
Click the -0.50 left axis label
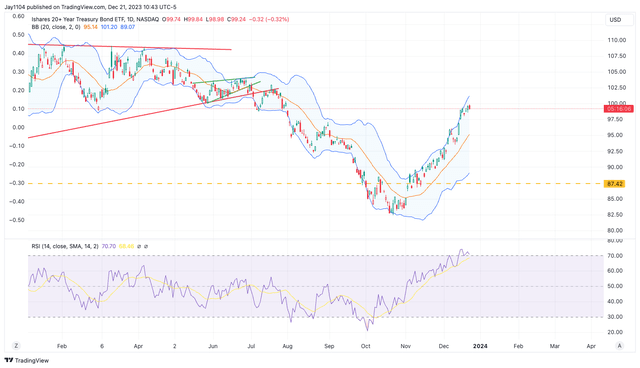point(17,220)
